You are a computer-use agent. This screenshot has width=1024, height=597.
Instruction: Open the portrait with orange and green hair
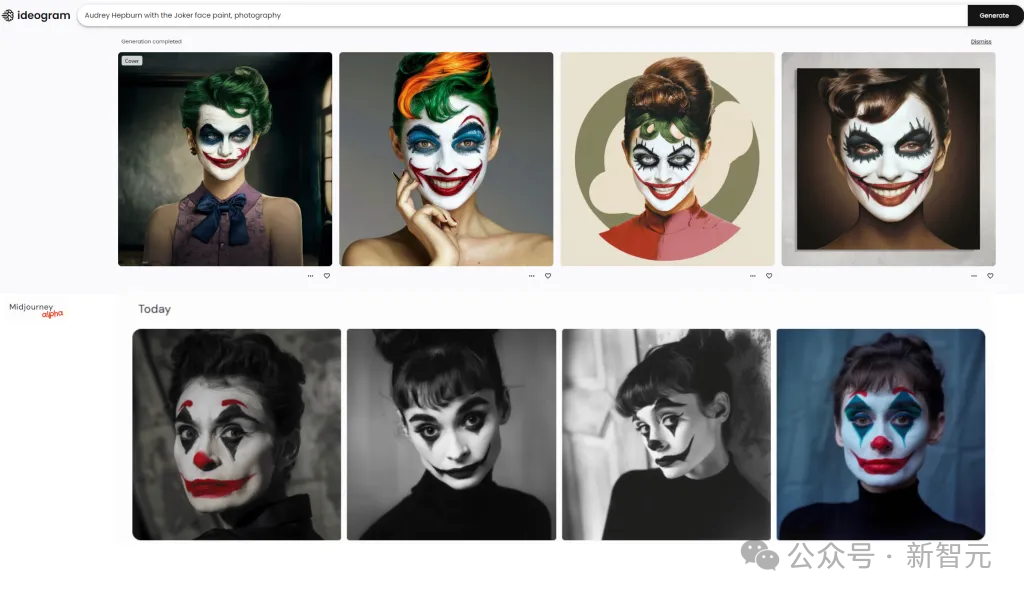click(446, 160)
